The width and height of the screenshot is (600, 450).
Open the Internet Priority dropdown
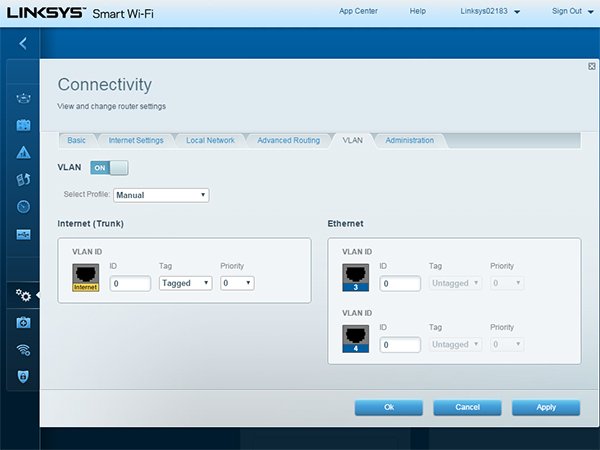[x=237, y=283]
